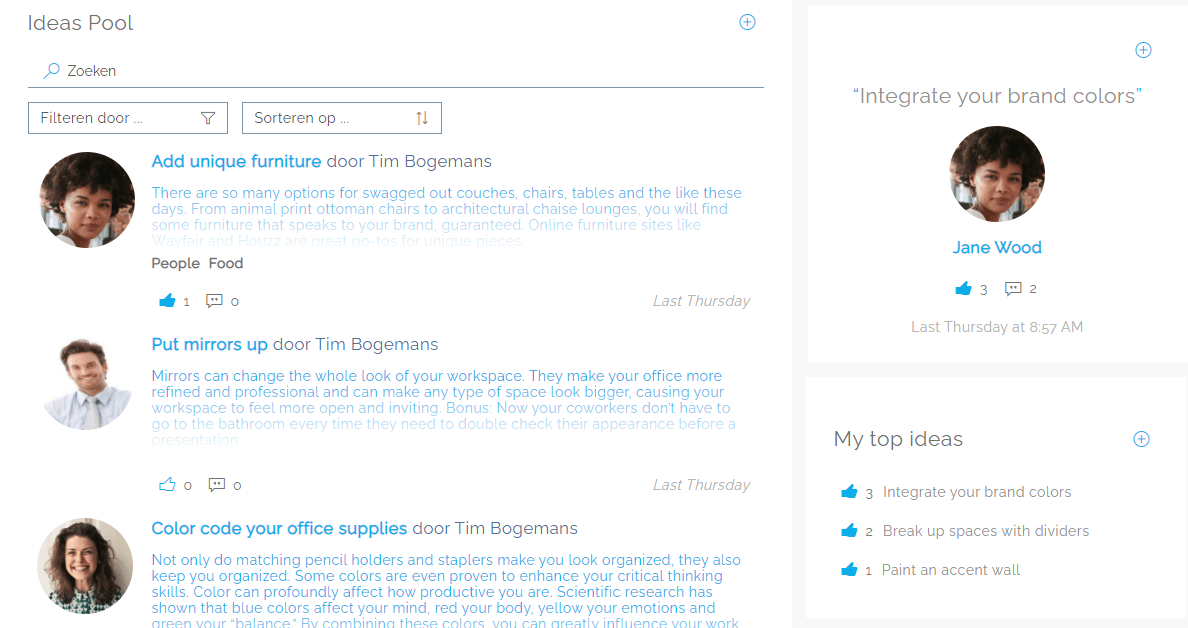
Task: Open comments on Add unique furniture idea
Action: coord(214,300)
